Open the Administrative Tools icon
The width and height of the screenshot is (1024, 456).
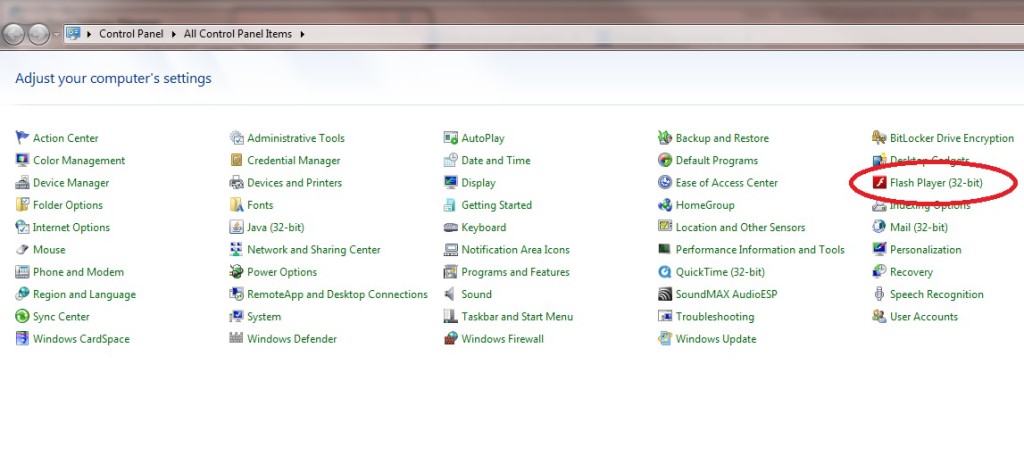(x=236, y=138)
